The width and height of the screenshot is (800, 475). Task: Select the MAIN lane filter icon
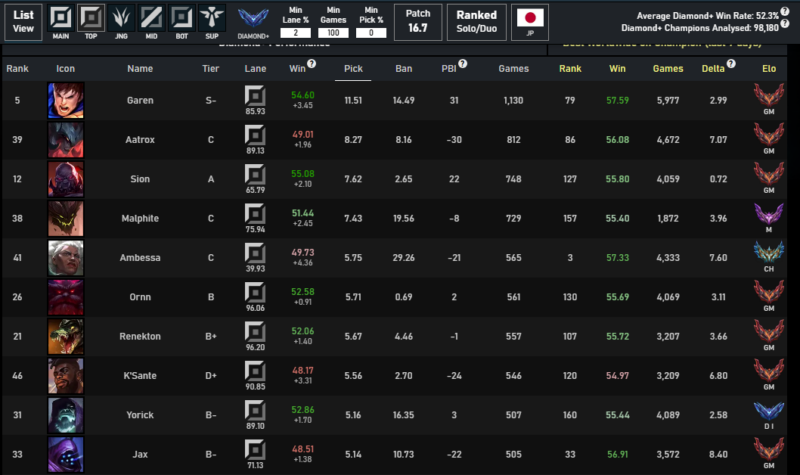tap(61, 18)
